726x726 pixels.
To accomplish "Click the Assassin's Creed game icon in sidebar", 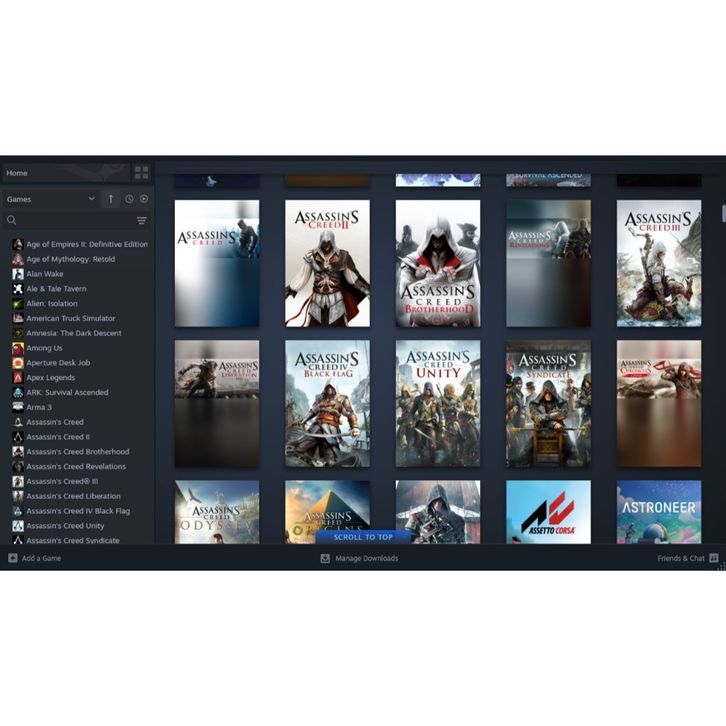I will (18, 422).
